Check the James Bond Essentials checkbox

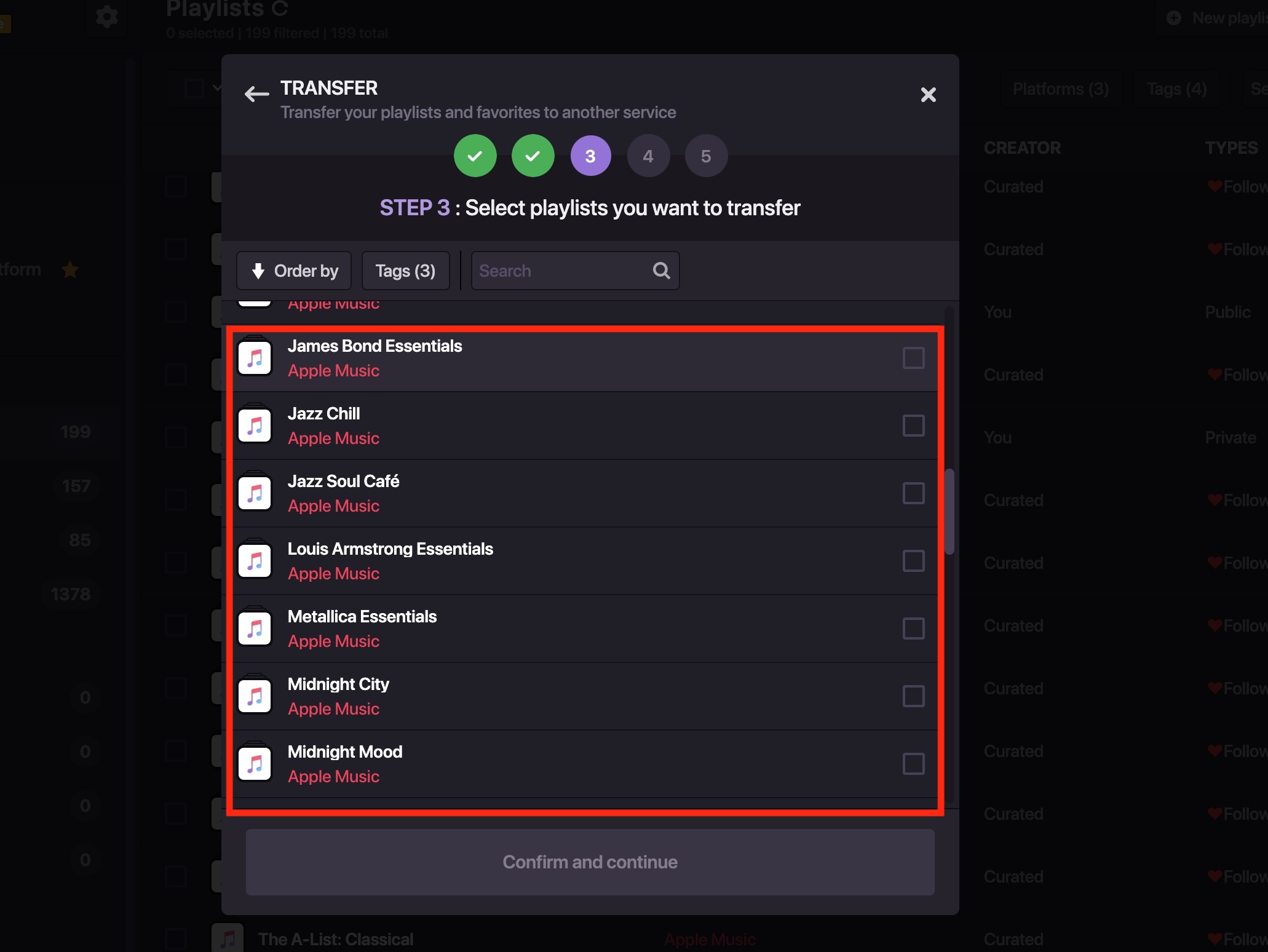pos(913,358)
